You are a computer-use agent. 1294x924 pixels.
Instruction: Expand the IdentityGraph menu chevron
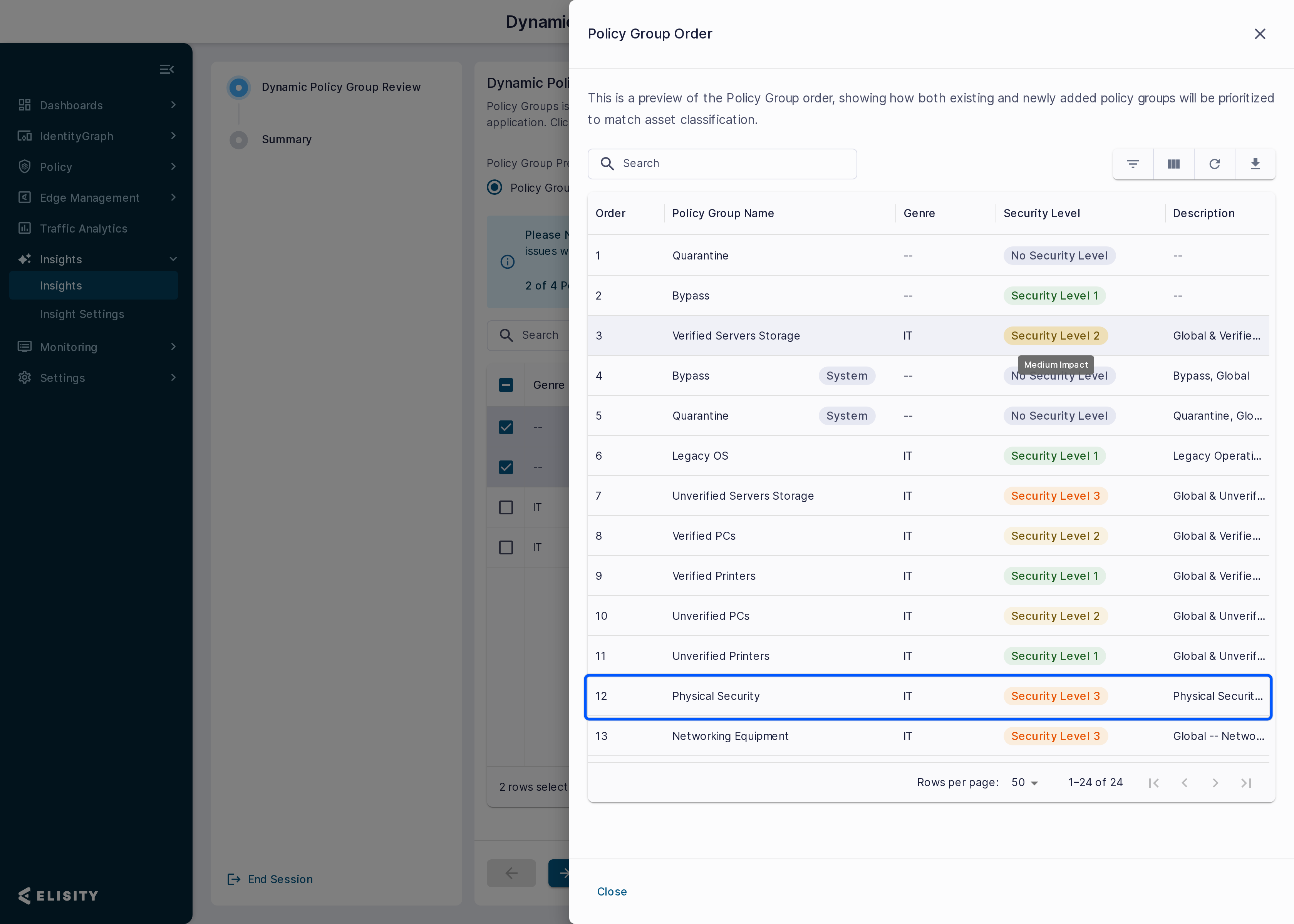pyautogui.click(x=174, y=136)
